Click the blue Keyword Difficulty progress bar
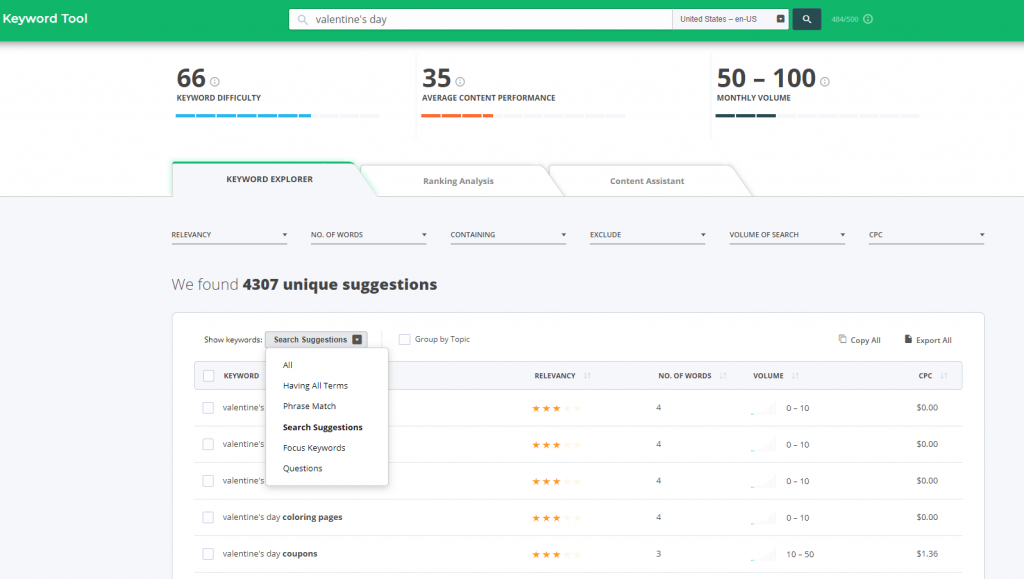1024x579 pixels. pyautogui.click(x=243, y=116)
